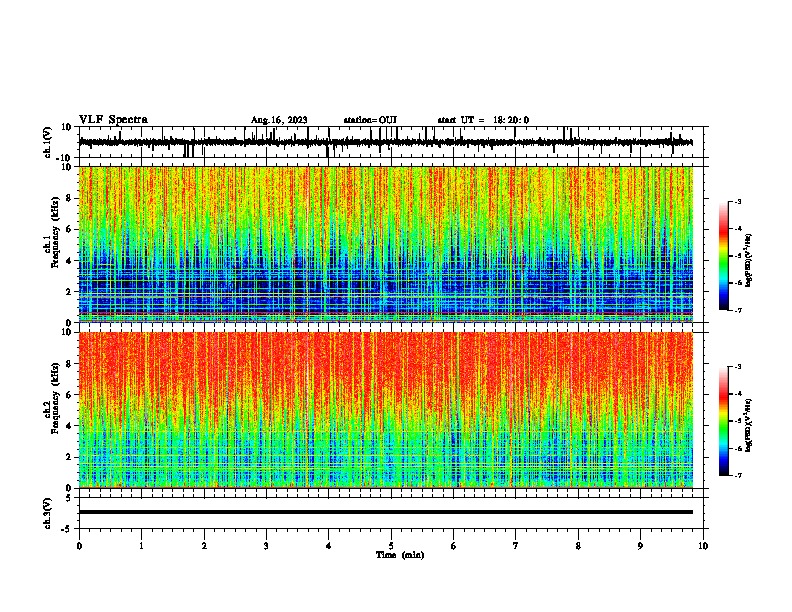Click the ch.2 "Frequency (kHz)" axis label

[x=55, y=398]
